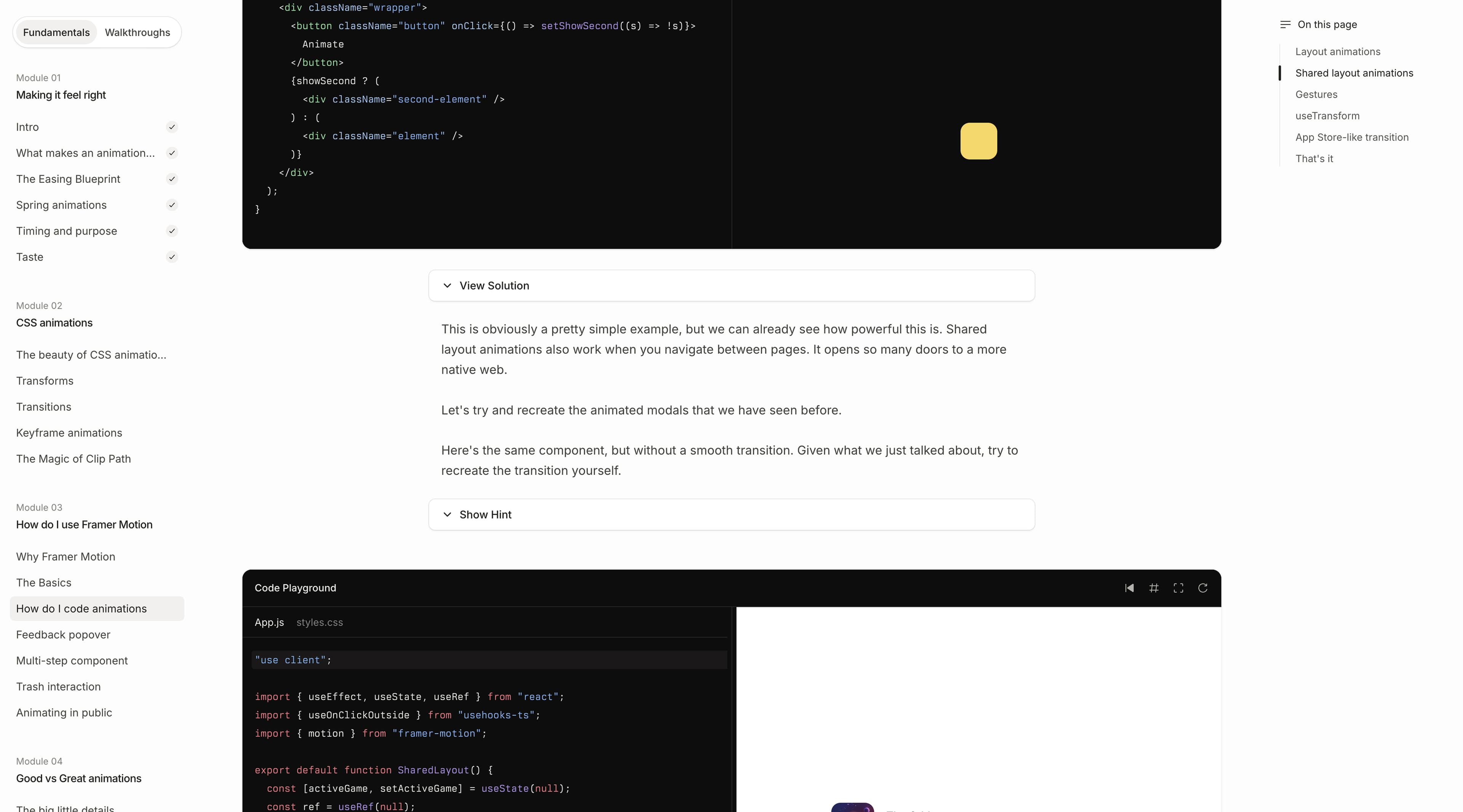Expand the Show Hint section
The image size is (1463, 812).
[x=731, y=515]
